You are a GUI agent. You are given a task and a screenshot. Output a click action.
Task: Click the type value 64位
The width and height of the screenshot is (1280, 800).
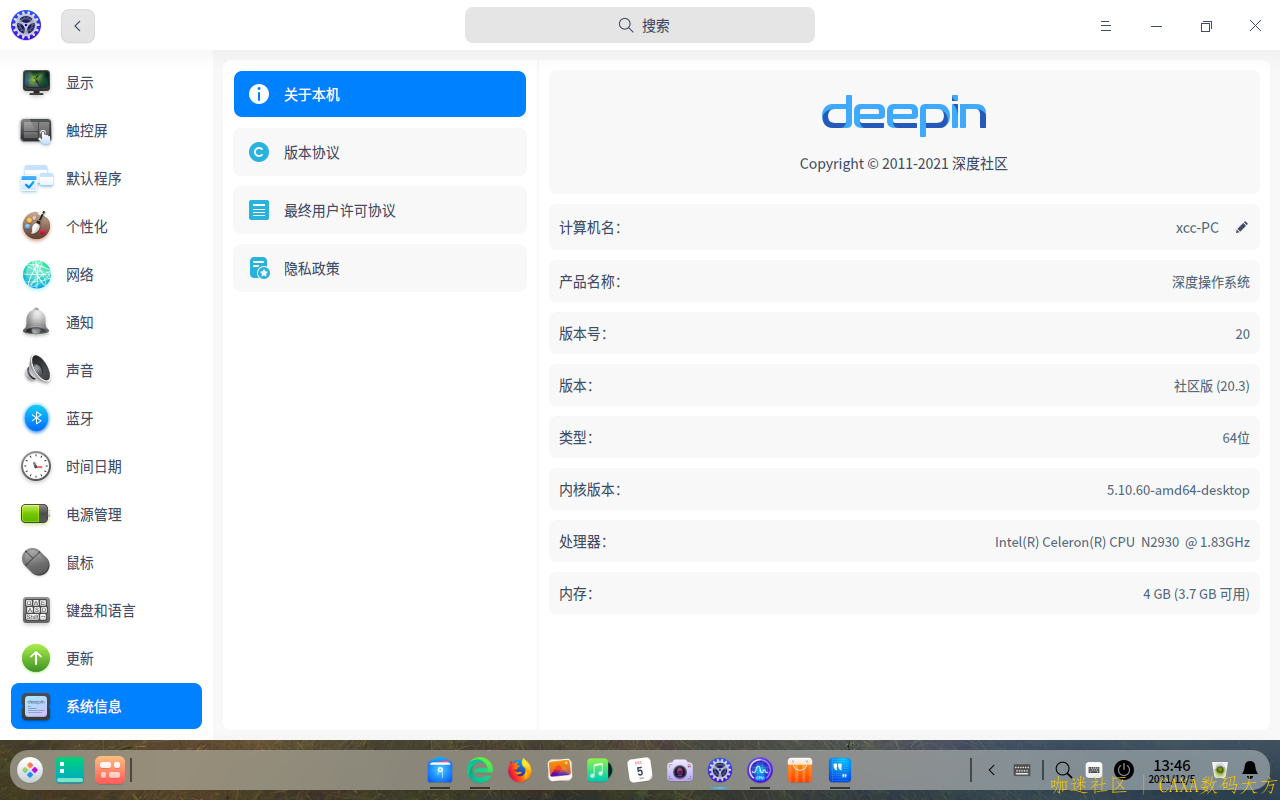click(1236, 438)
